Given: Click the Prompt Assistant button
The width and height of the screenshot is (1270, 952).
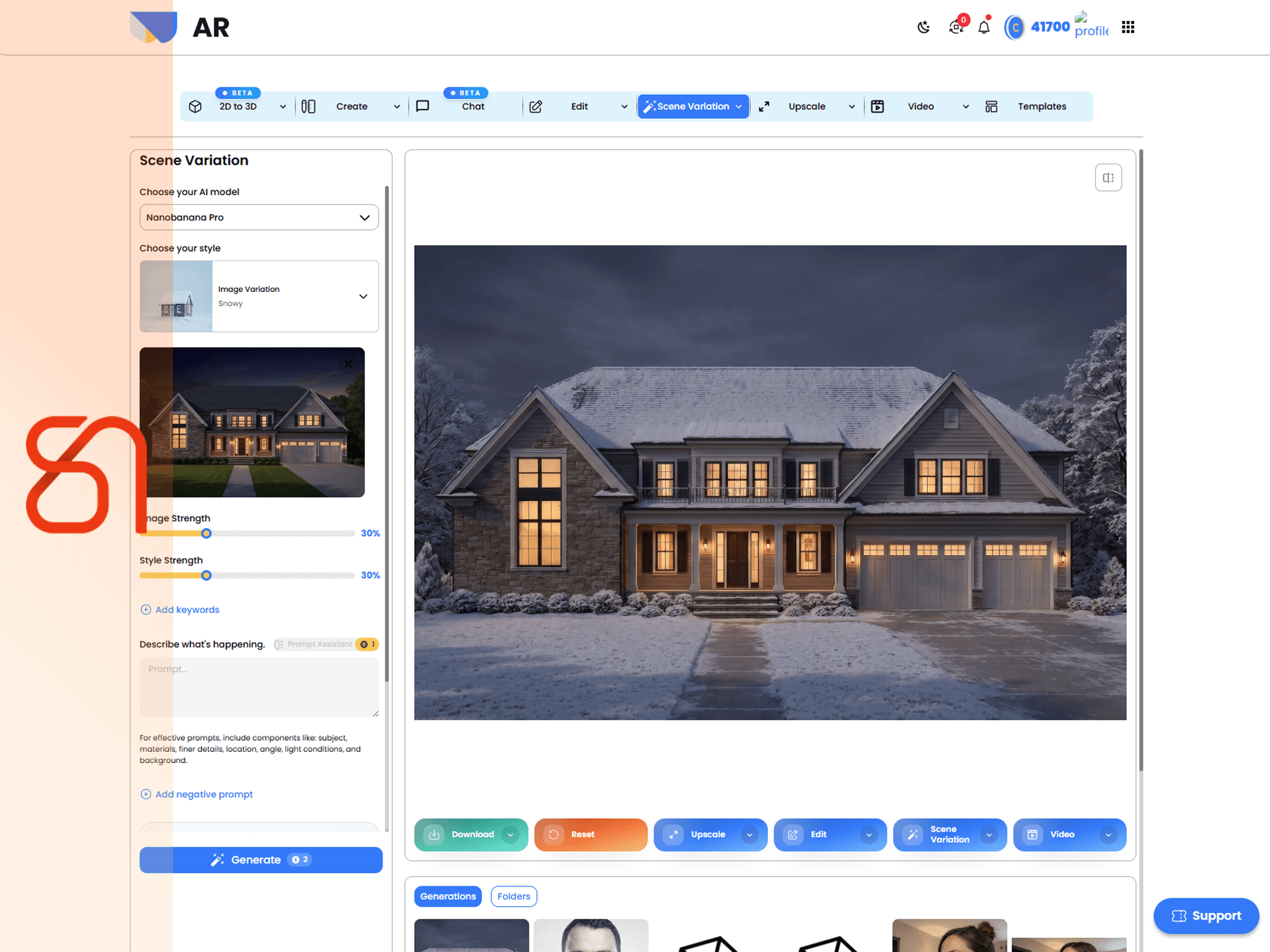Looking at the screenshot, I should click(x=326, y=645).
